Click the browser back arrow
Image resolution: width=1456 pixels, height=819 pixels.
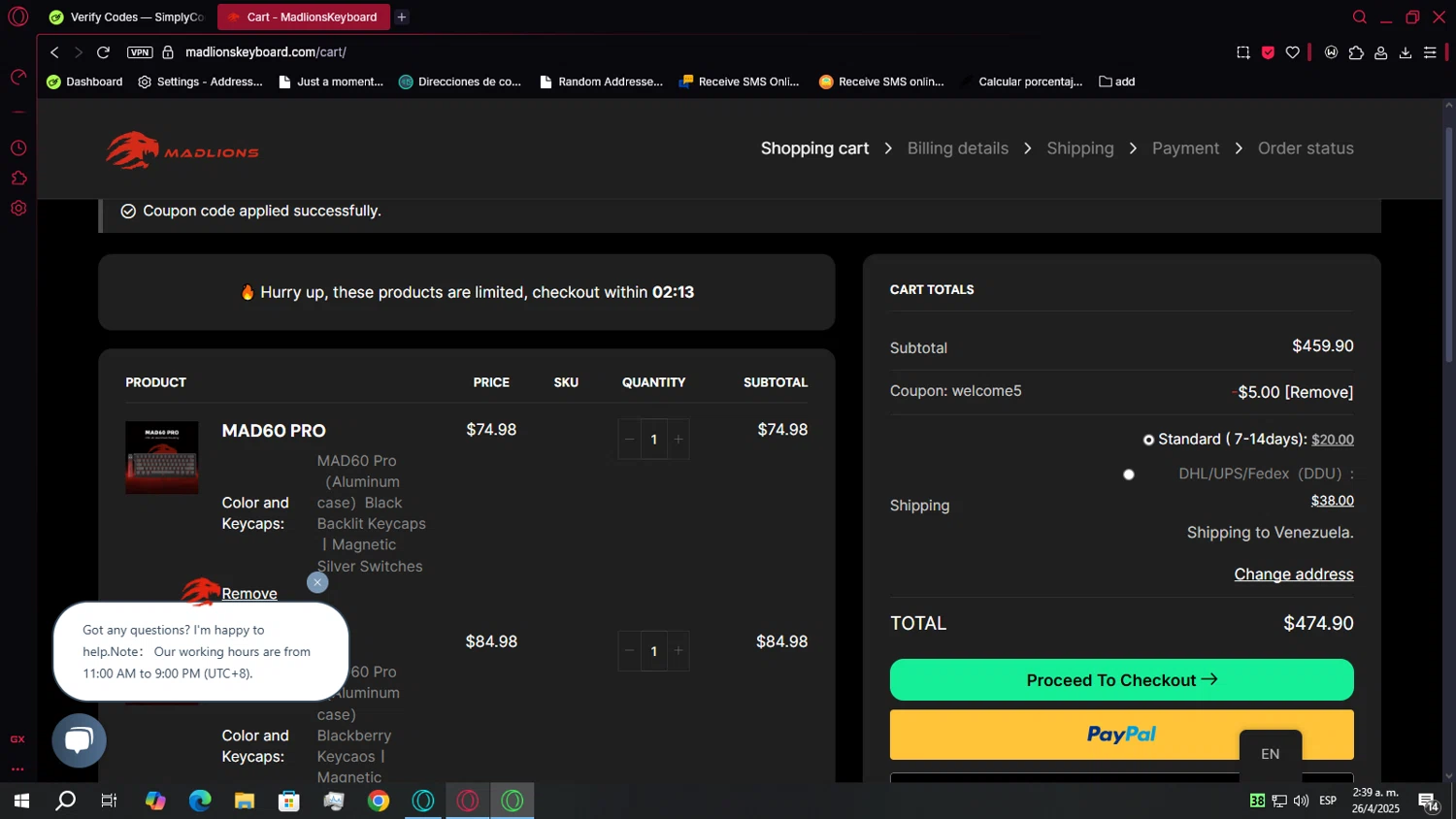pyautogui.click(x=55, y=52)
